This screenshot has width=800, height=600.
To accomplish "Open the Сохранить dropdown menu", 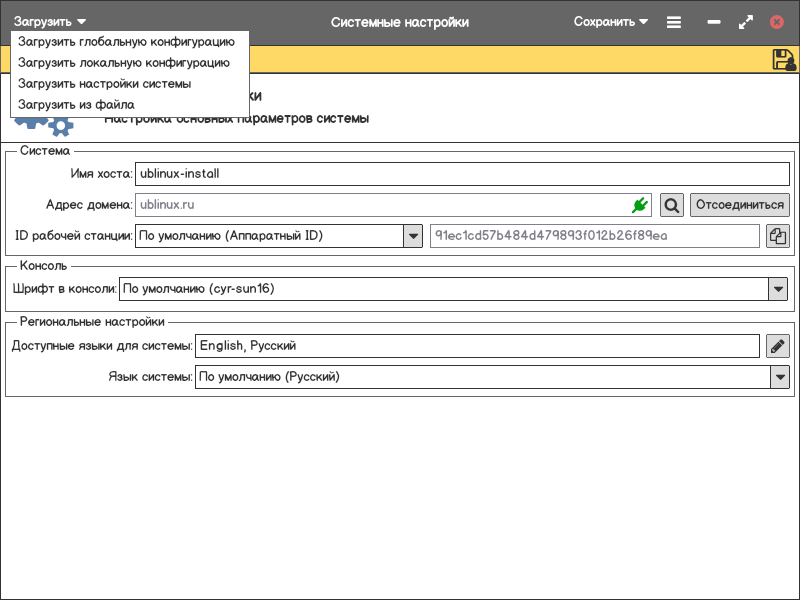I will 610,21.
